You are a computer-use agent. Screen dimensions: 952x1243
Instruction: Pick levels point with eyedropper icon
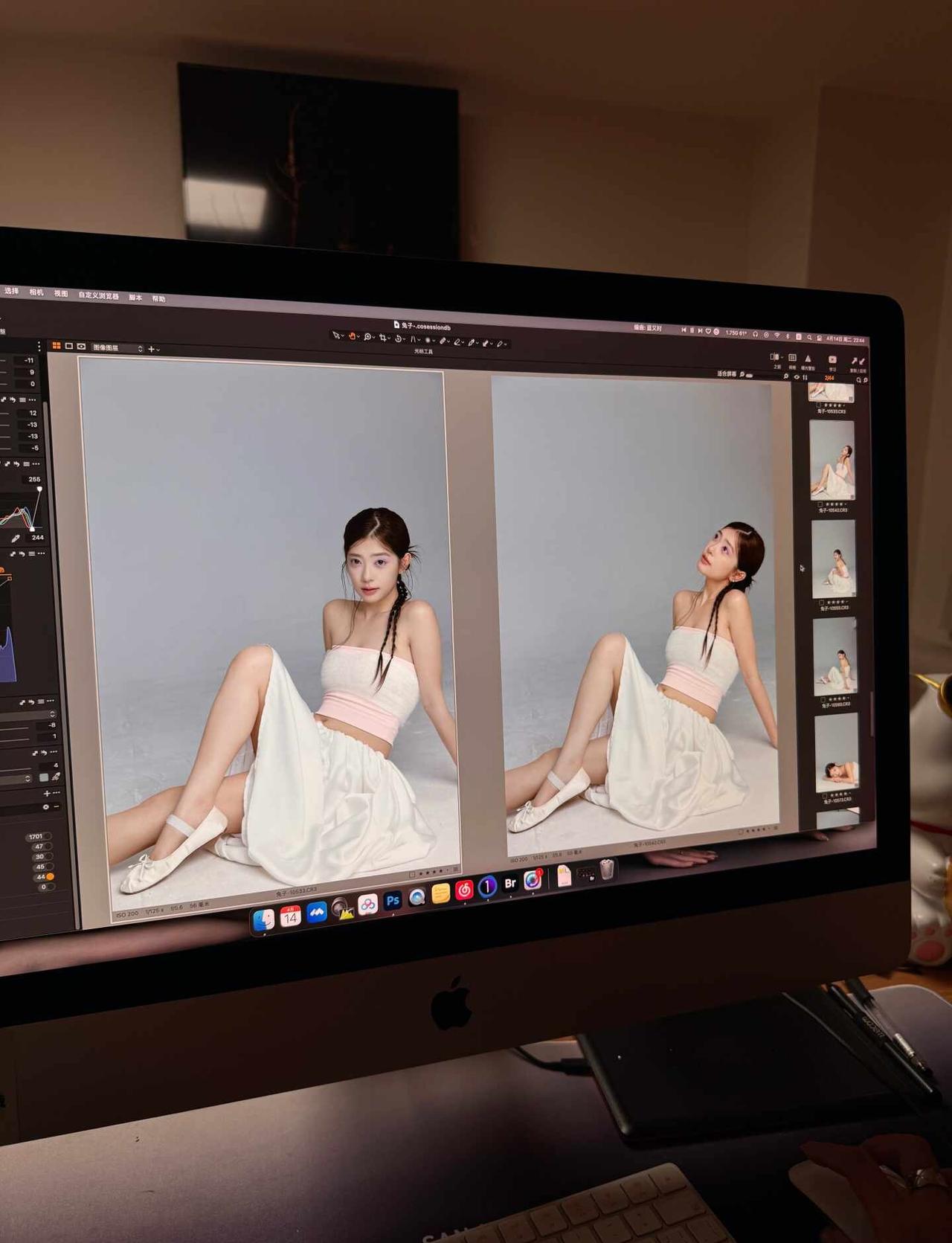15,538
